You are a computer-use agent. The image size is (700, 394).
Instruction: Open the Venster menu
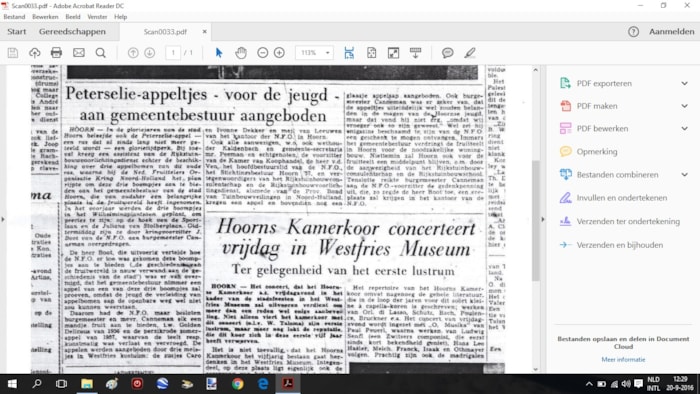(x=97, y=17)
